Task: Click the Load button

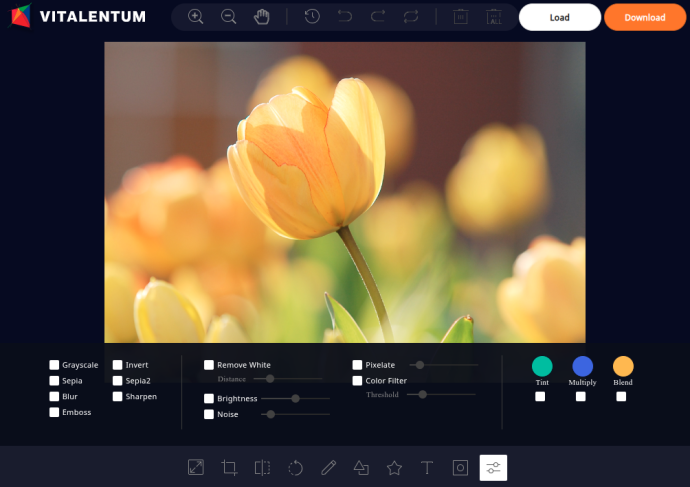Action: tap(559, 17)
